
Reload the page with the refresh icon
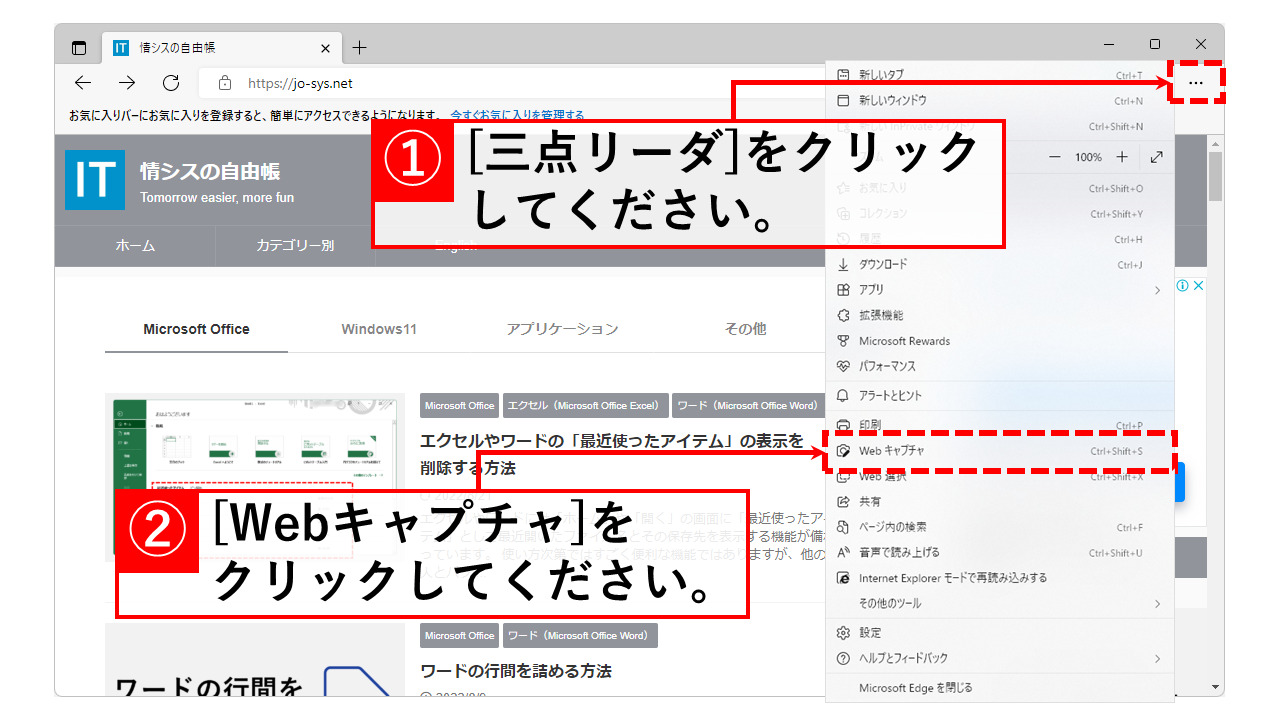(x=171, y=83)
